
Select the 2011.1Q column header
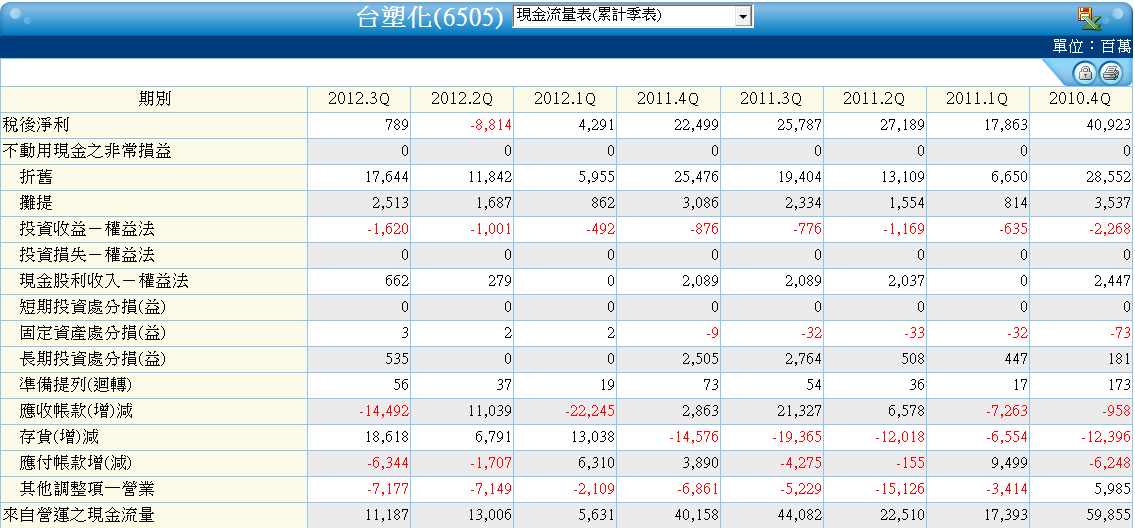pyautogui.click(x=977, y=99)
